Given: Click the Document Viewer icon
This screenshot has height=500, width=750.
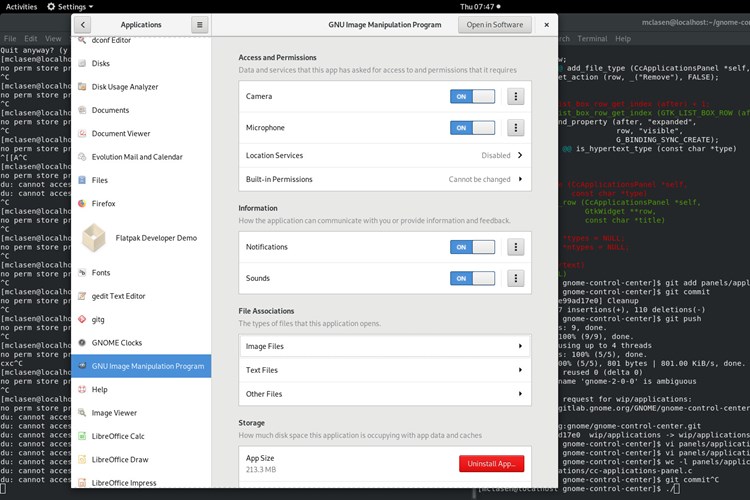Looking at the screenshot, I should coord(82,133).
